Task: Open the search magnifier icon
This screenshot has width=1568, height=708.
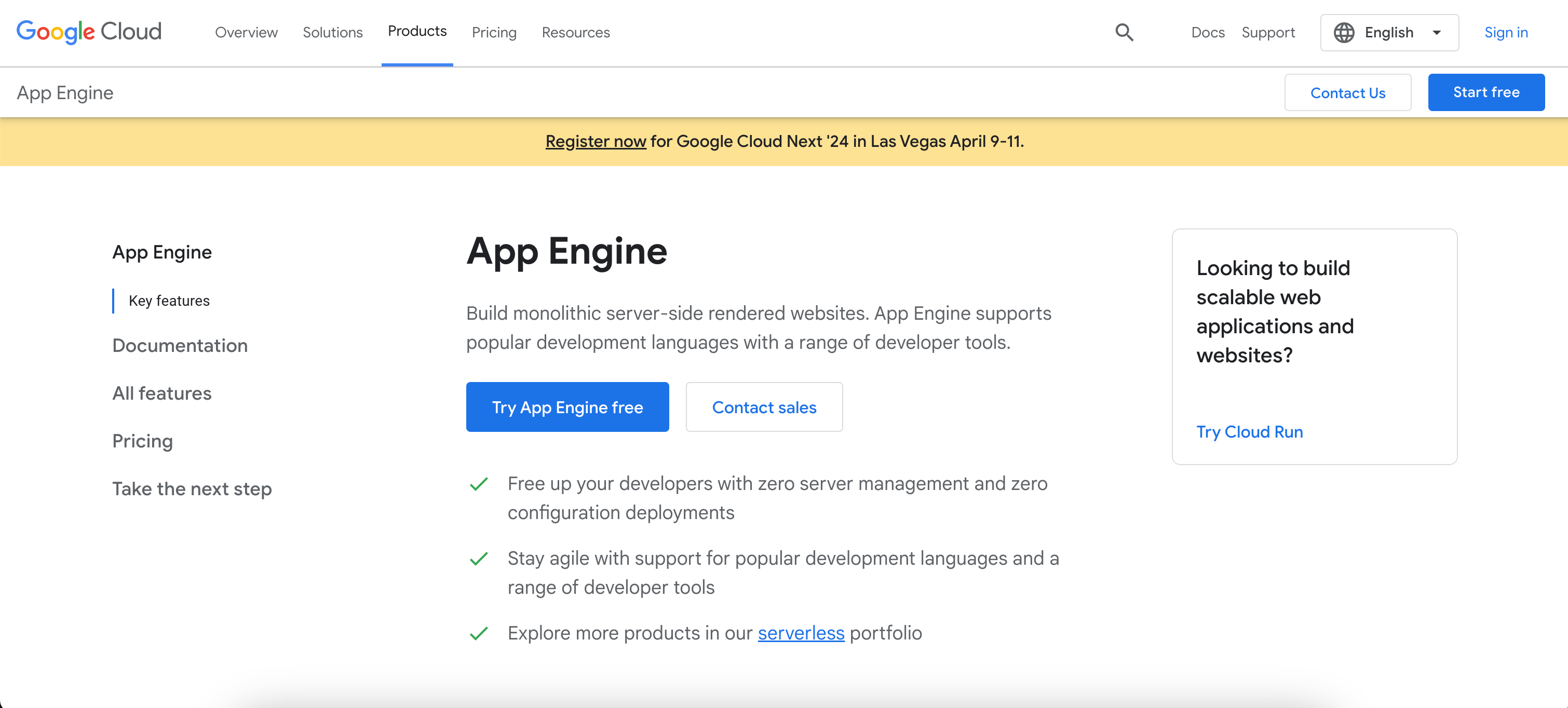Action: pyautogui.click(x=1124, y=32)
